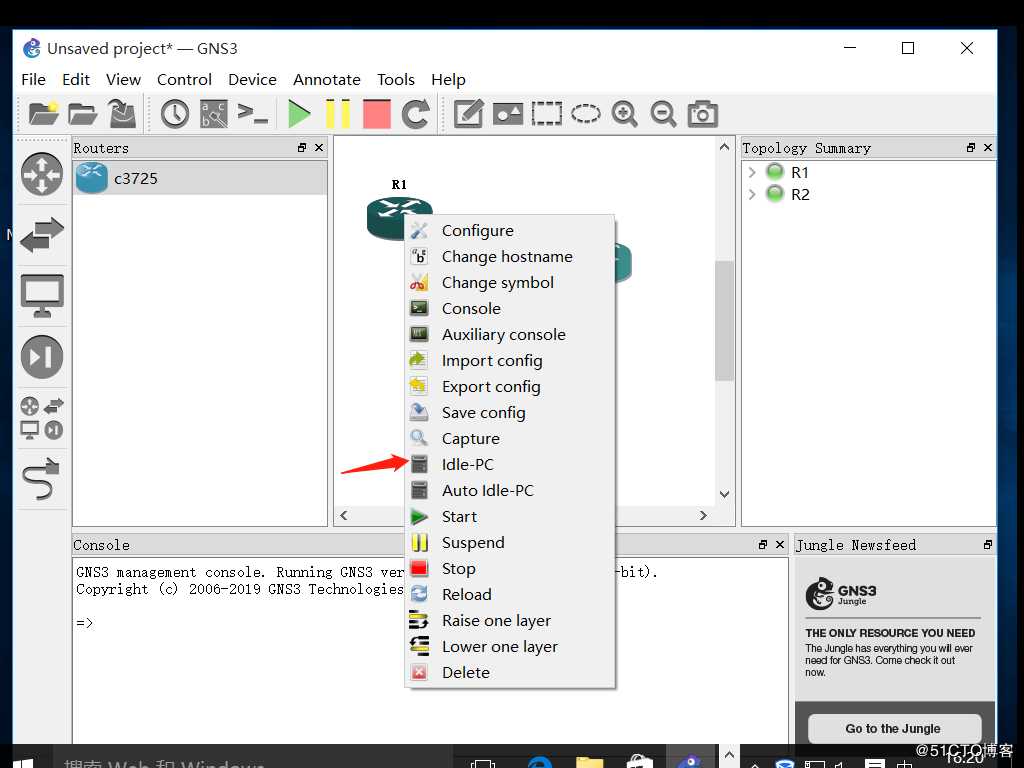
Task: Click Go to the Jungle button
Action: tap(894, 728)
